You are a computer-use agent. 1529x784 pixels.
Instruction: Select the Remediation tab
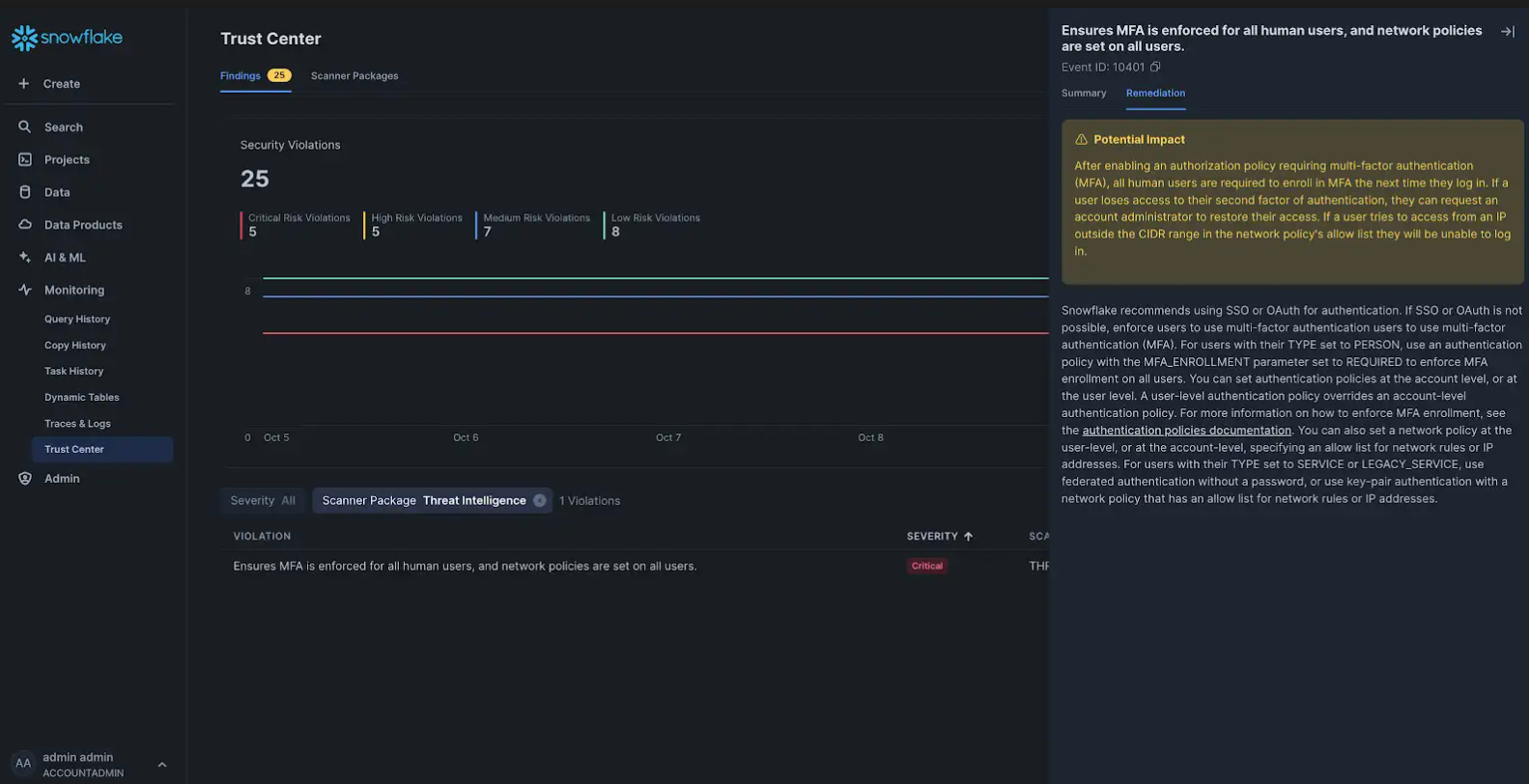(x=1155, y=93)
